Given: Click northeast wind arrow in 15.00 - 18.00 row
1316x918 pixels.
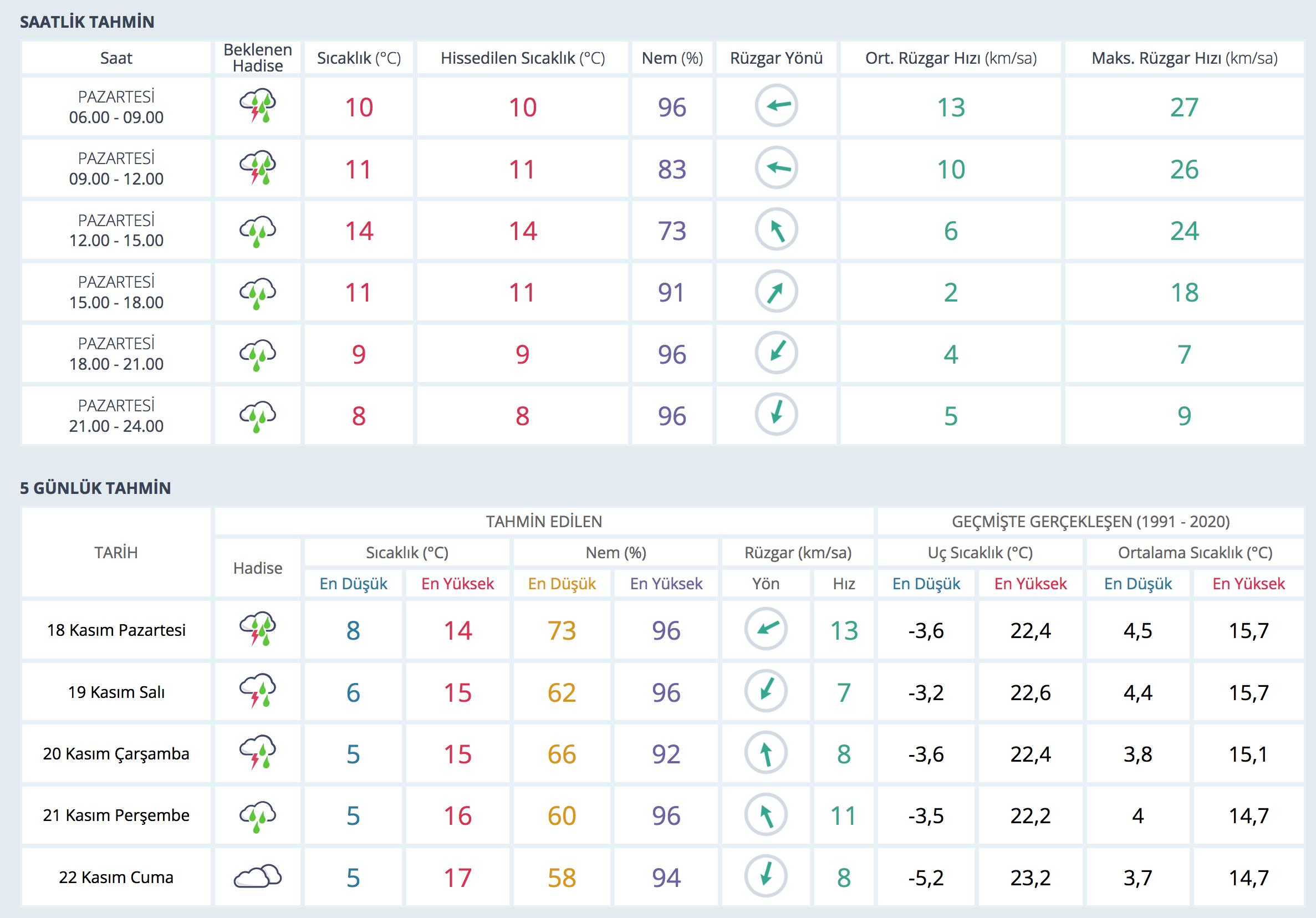Looking at the screenshot, I should pos(776,292).
